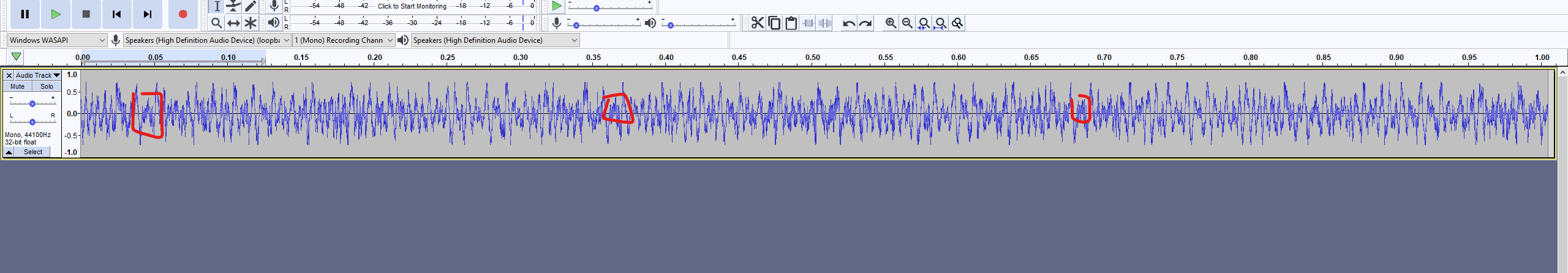
Task: Click the Zoom Toggle icon
Action: (957, 23)
